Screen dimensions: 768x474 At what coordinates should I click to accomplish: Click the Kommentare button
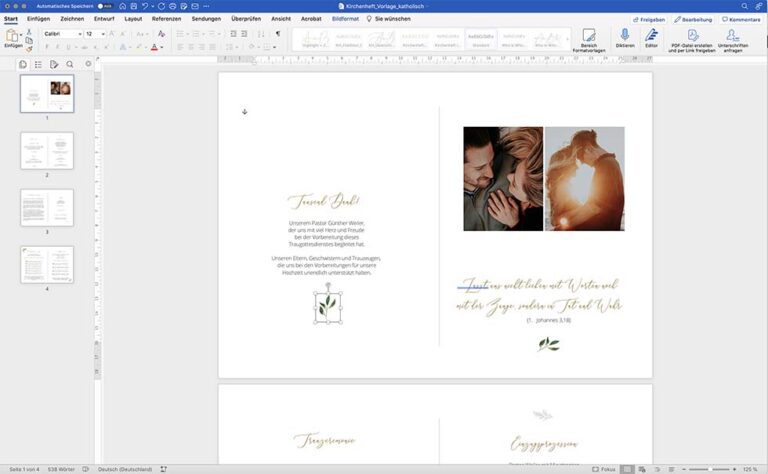(740, 19)
